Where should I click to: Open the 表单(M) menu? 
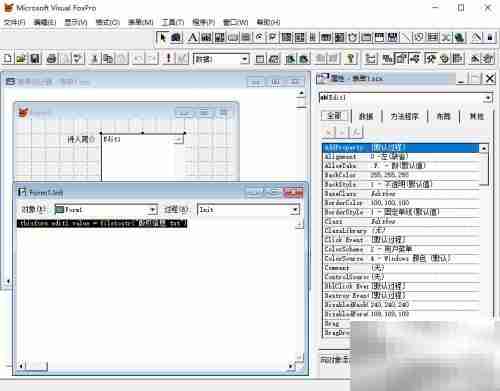(141, 22)
